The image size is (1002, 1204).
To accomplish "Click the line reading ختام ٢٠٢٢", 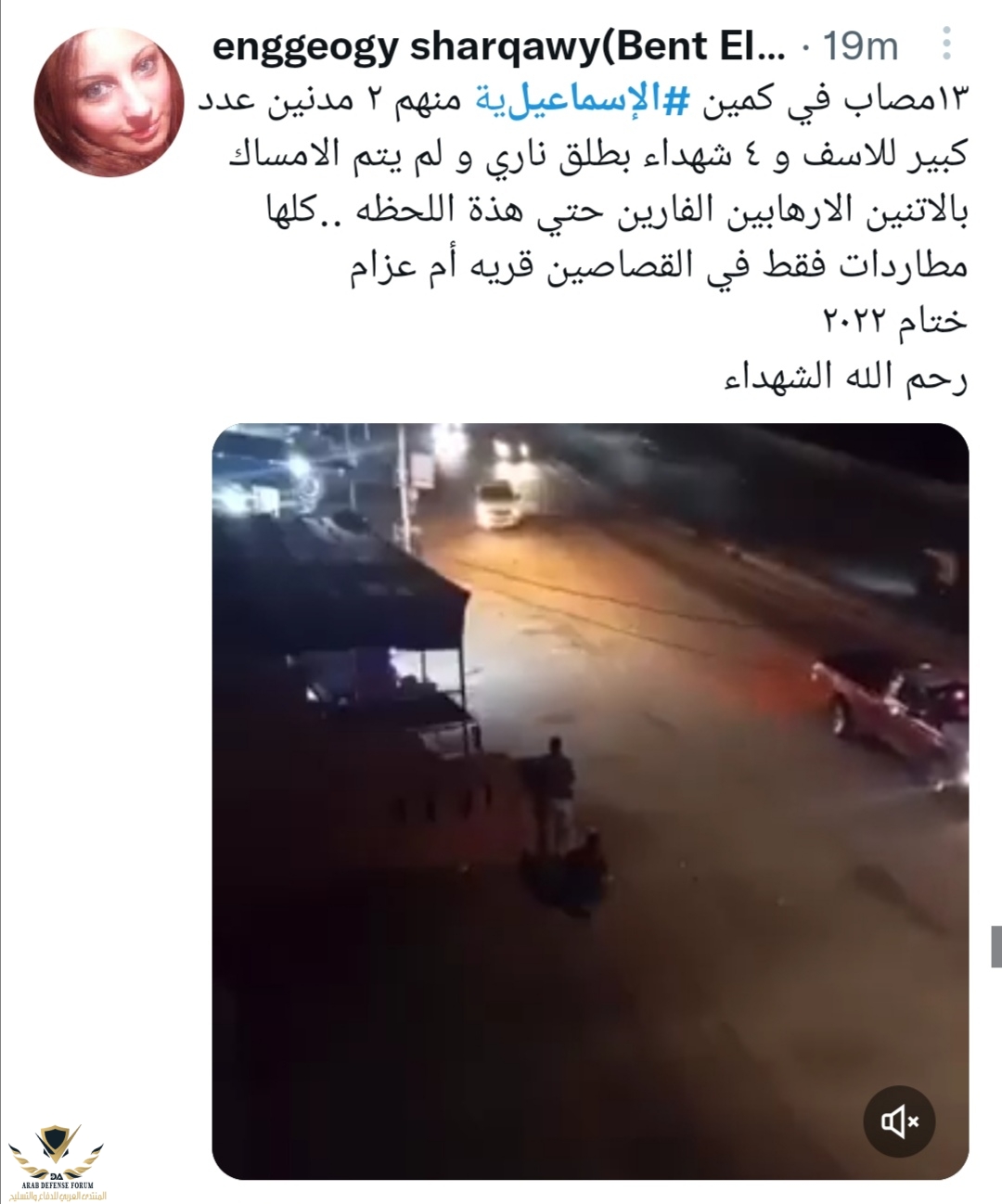I will click(896, 321).
